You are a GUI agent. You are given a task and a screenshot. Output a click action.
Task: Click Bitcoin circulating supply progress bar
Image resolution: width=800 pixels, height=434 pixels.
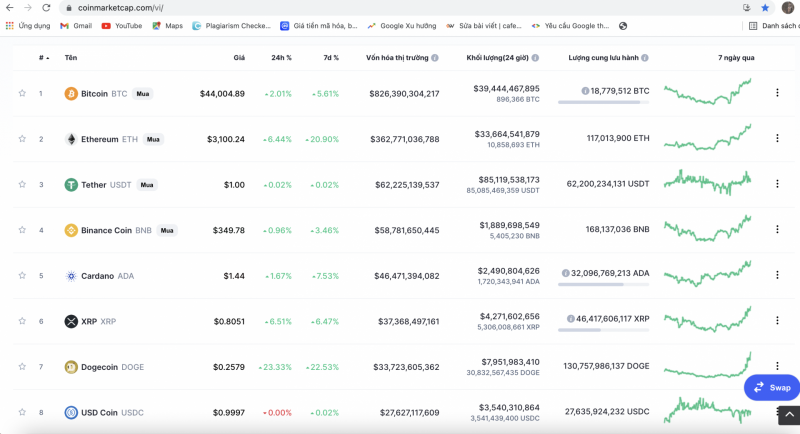click(x=604, y=103)
